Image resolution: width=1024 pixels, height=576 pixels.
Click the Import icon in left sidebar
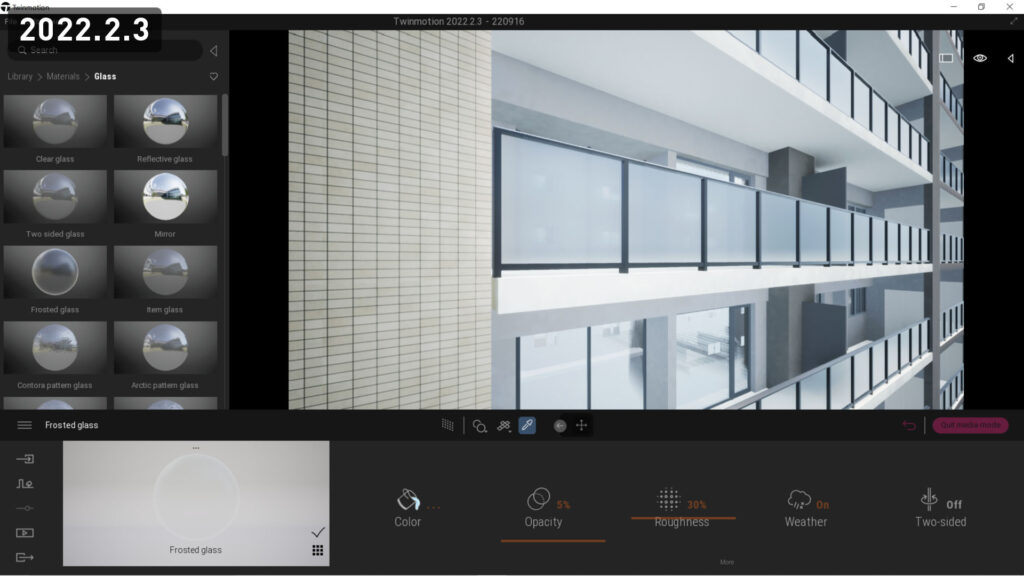coord(25,459)
